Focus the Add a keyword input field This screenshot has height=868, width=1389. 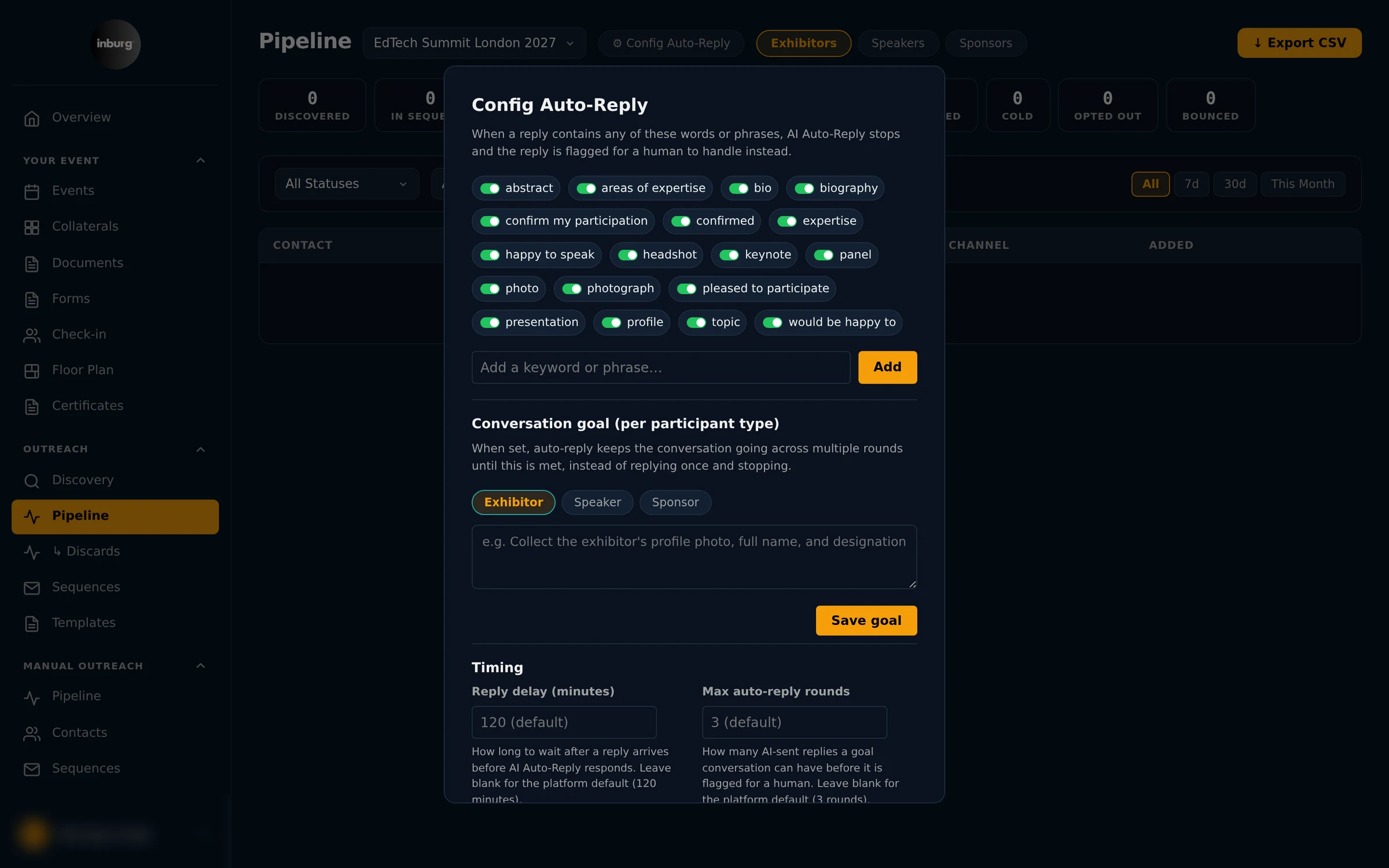[661, 367]
